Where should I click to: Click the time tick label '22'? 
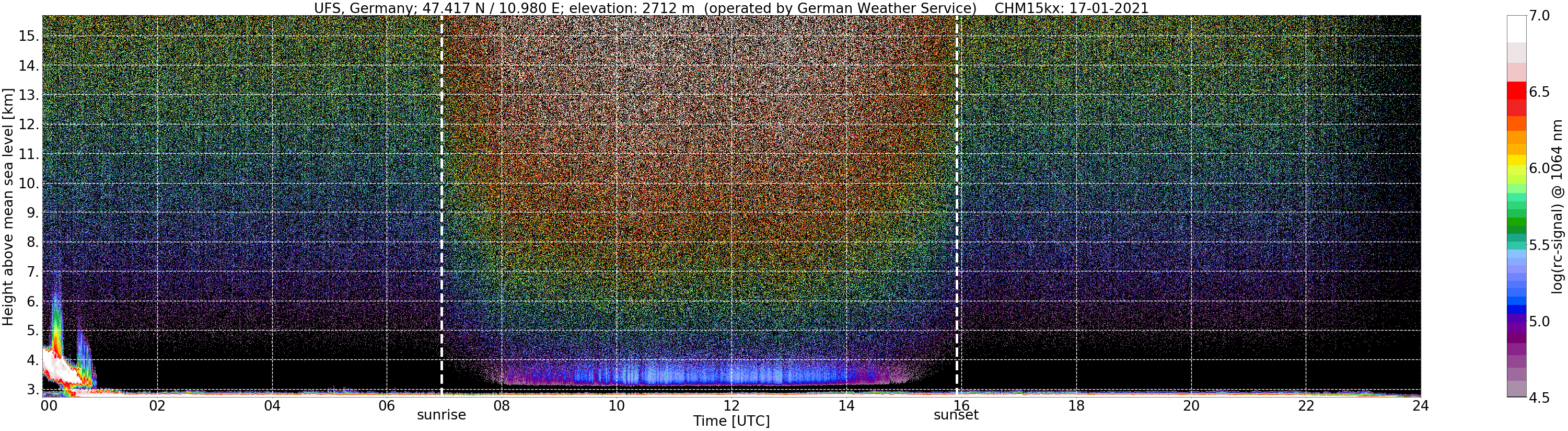pyautogui.click(x=1306, y=405)
